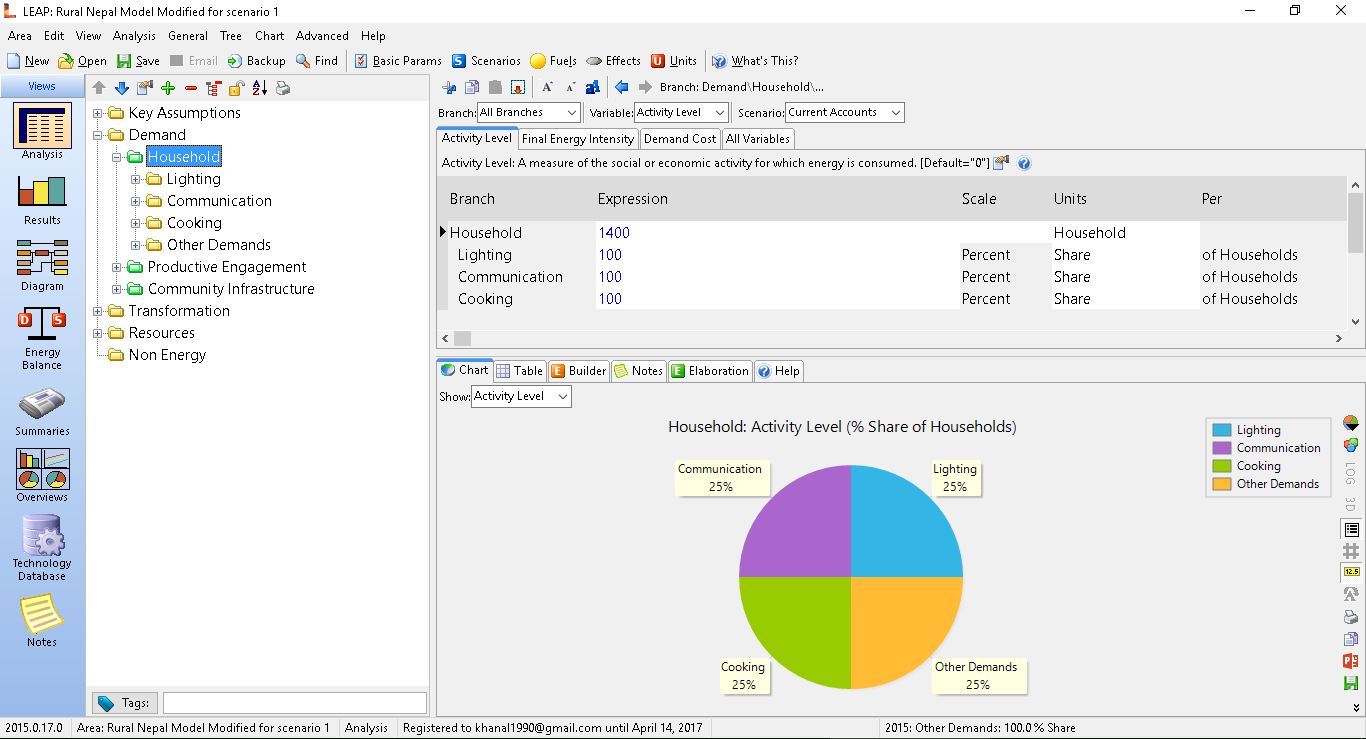Click the Fuels toolbar button
This screenshot has width=1366, height=739.
[x=553, y=61]
